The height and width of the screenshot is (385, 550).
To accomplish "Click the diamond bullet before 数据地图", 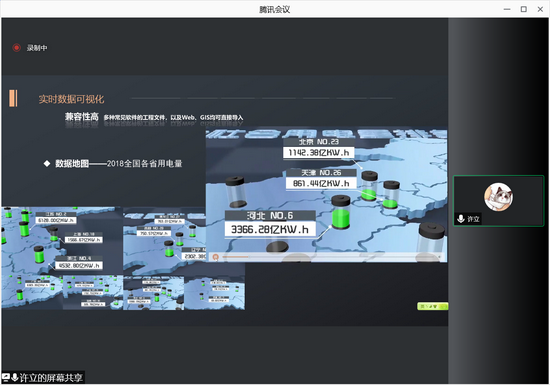I will [47, 163].
